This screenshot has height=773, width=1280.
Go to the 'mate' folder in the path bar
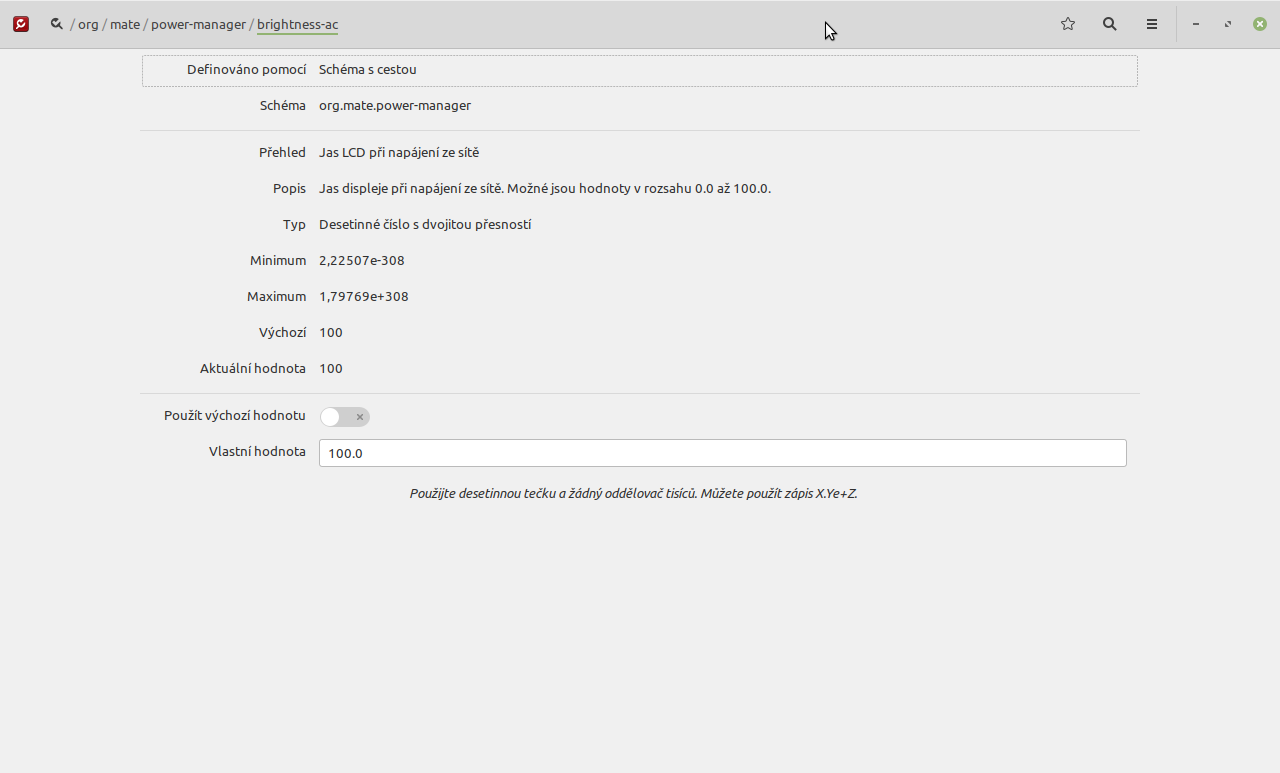125,24
